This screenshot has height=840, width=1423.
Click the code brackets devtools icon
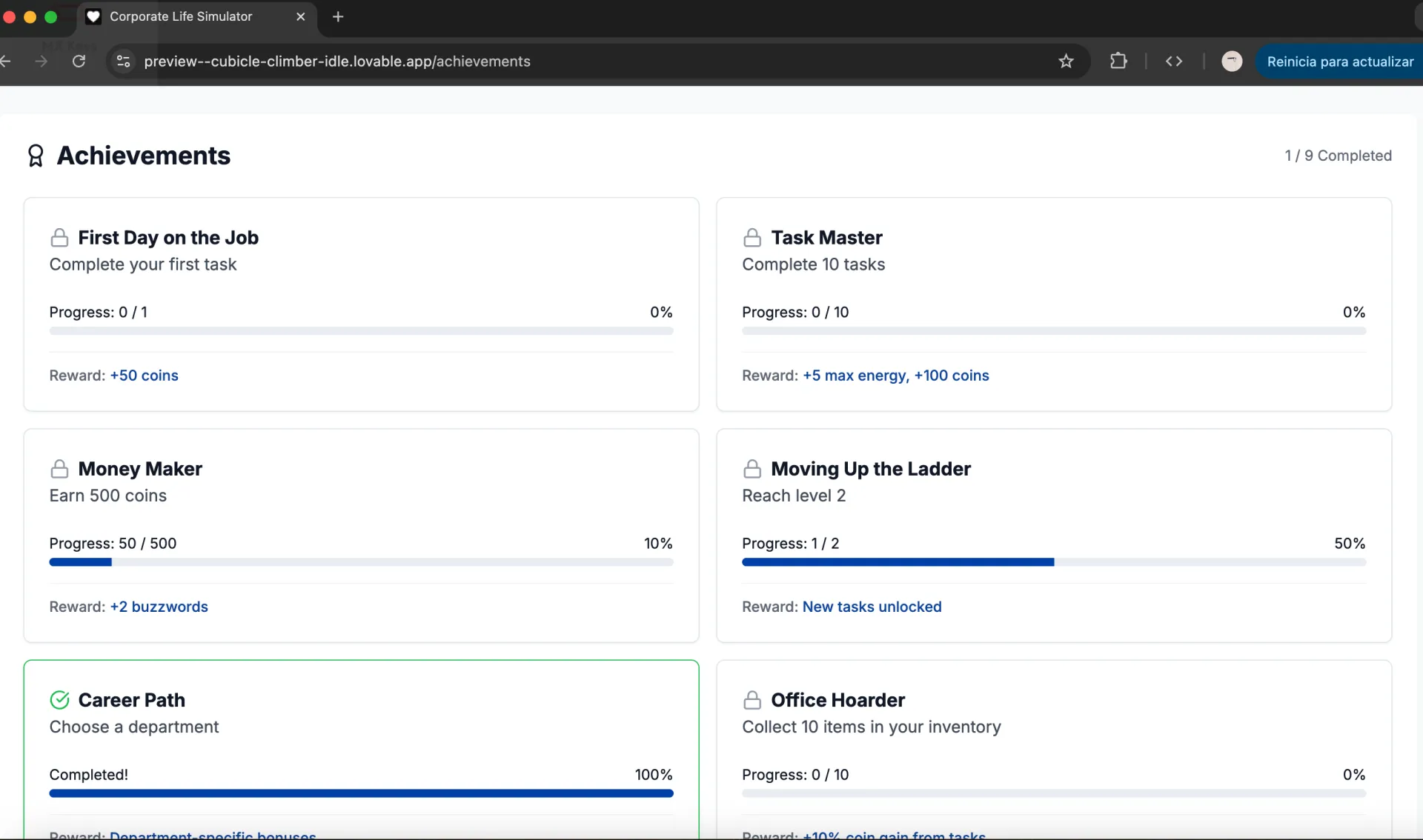pyautogui.click(x=1174, y=61)
